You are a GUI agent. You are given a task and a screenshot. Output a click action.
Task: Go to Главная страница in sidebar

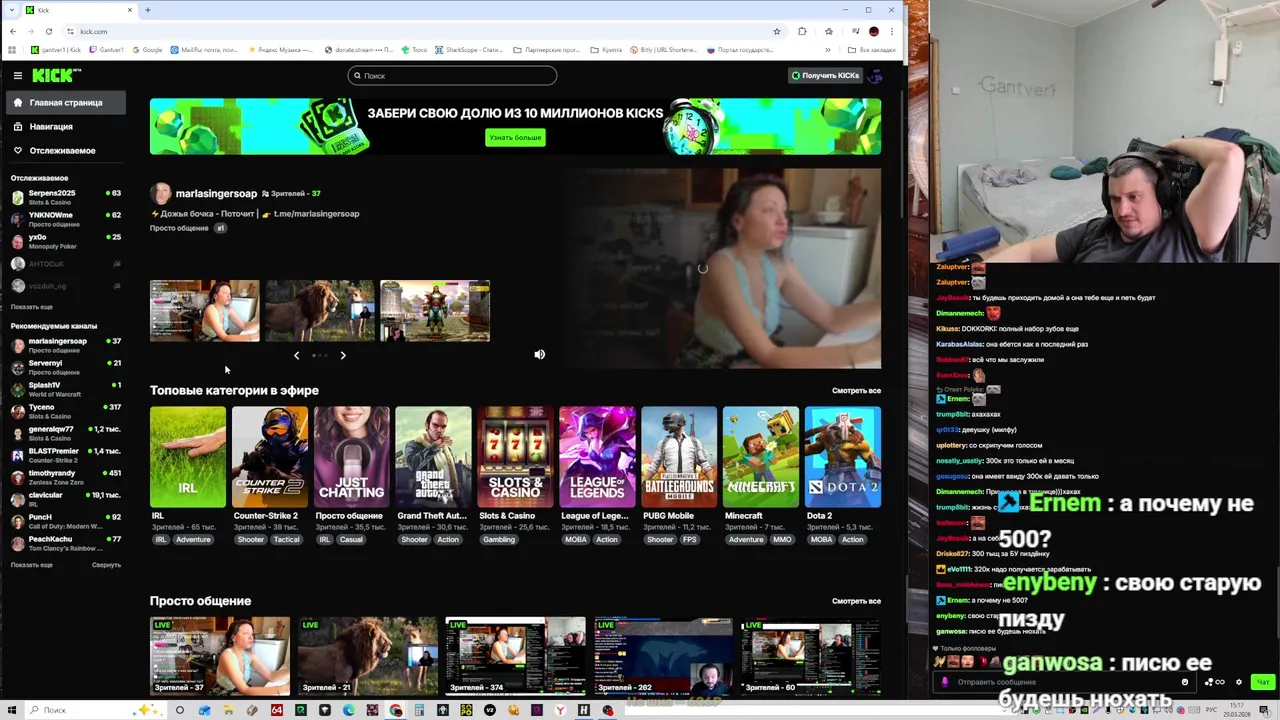pos(65,103)
